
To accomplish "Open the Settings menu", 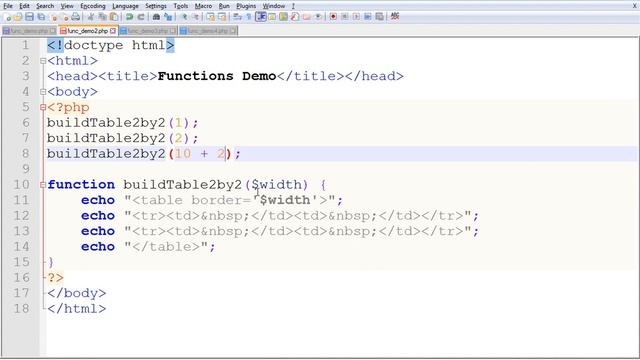I will click(156, 6).
